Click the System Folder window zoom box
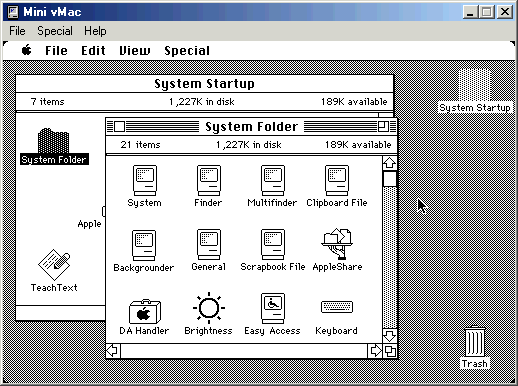Viewport: 518px width, 386px height. point(383,127)
